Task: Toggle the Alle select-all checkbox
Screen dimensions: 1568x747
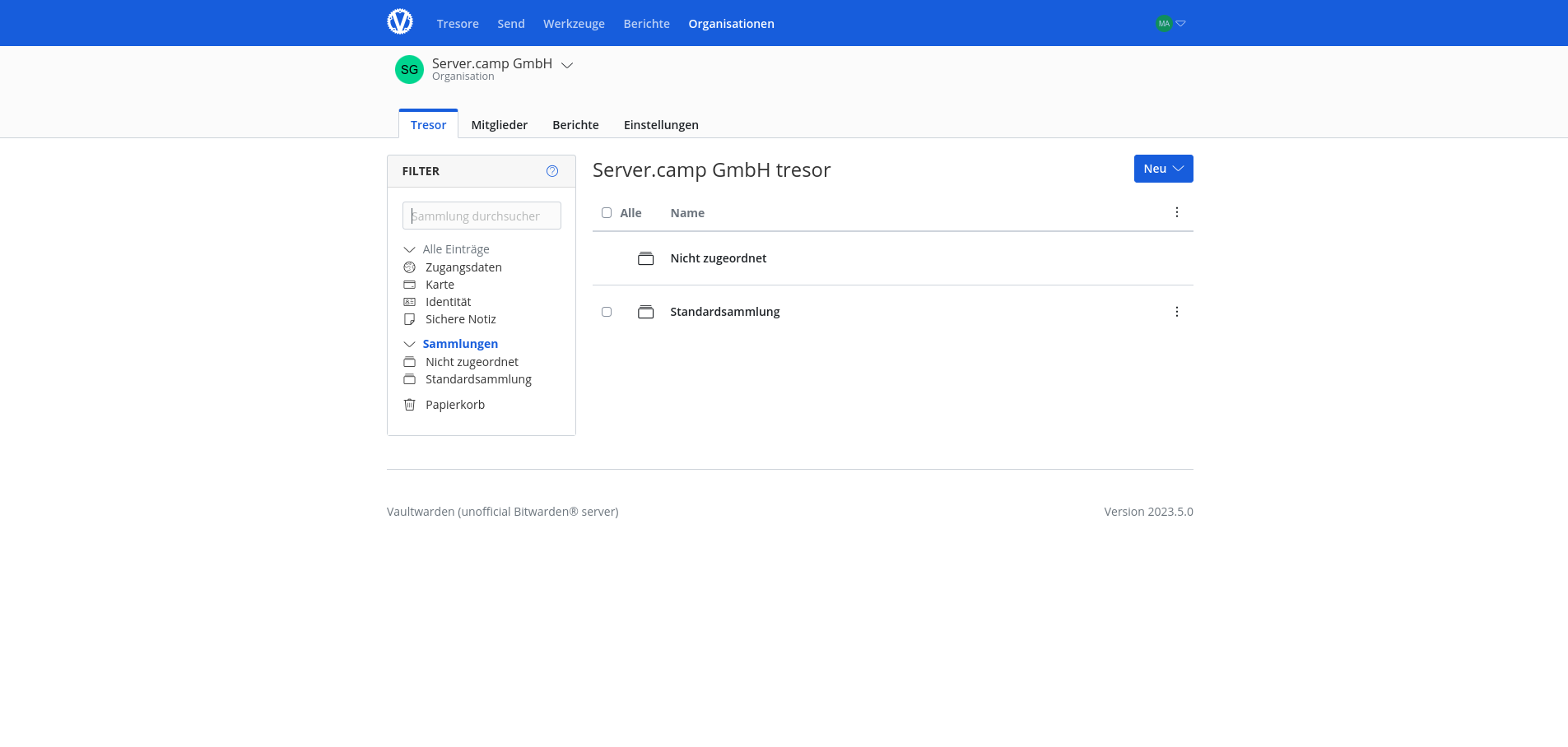Action: click(x=607, y=213)
